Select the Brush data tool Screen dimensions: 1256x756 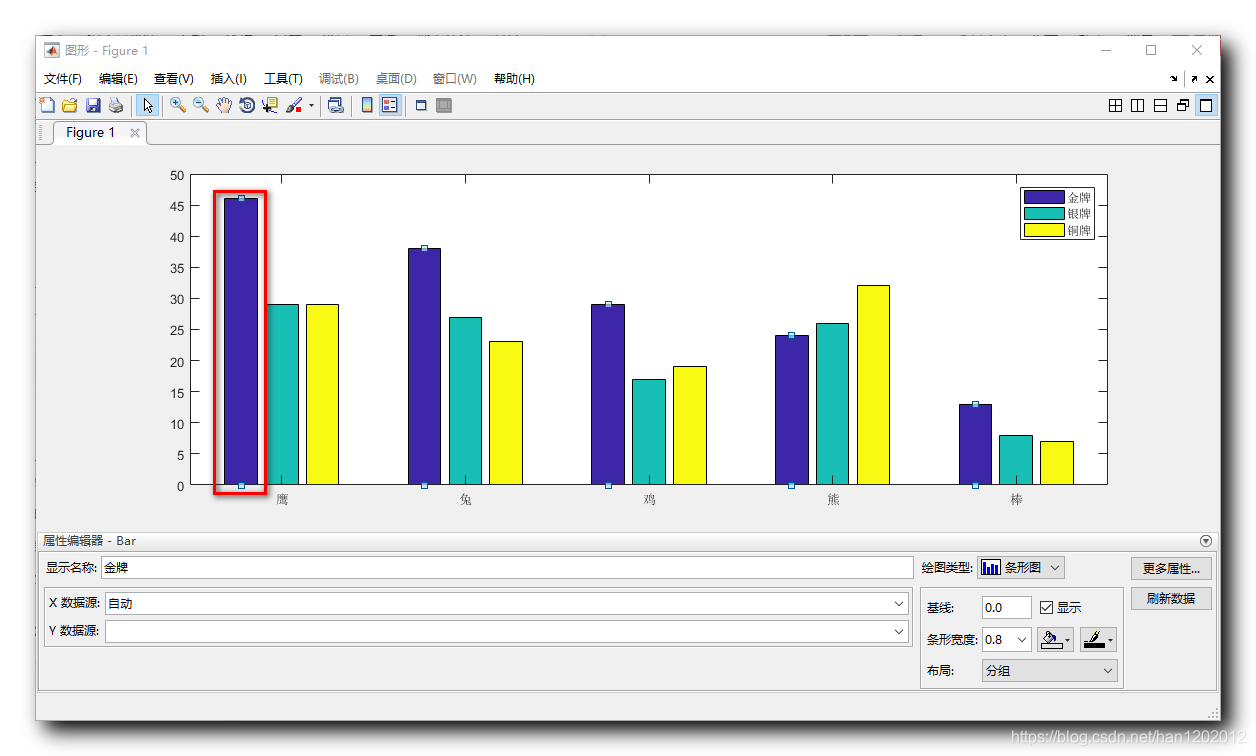[x=294, y=105]
